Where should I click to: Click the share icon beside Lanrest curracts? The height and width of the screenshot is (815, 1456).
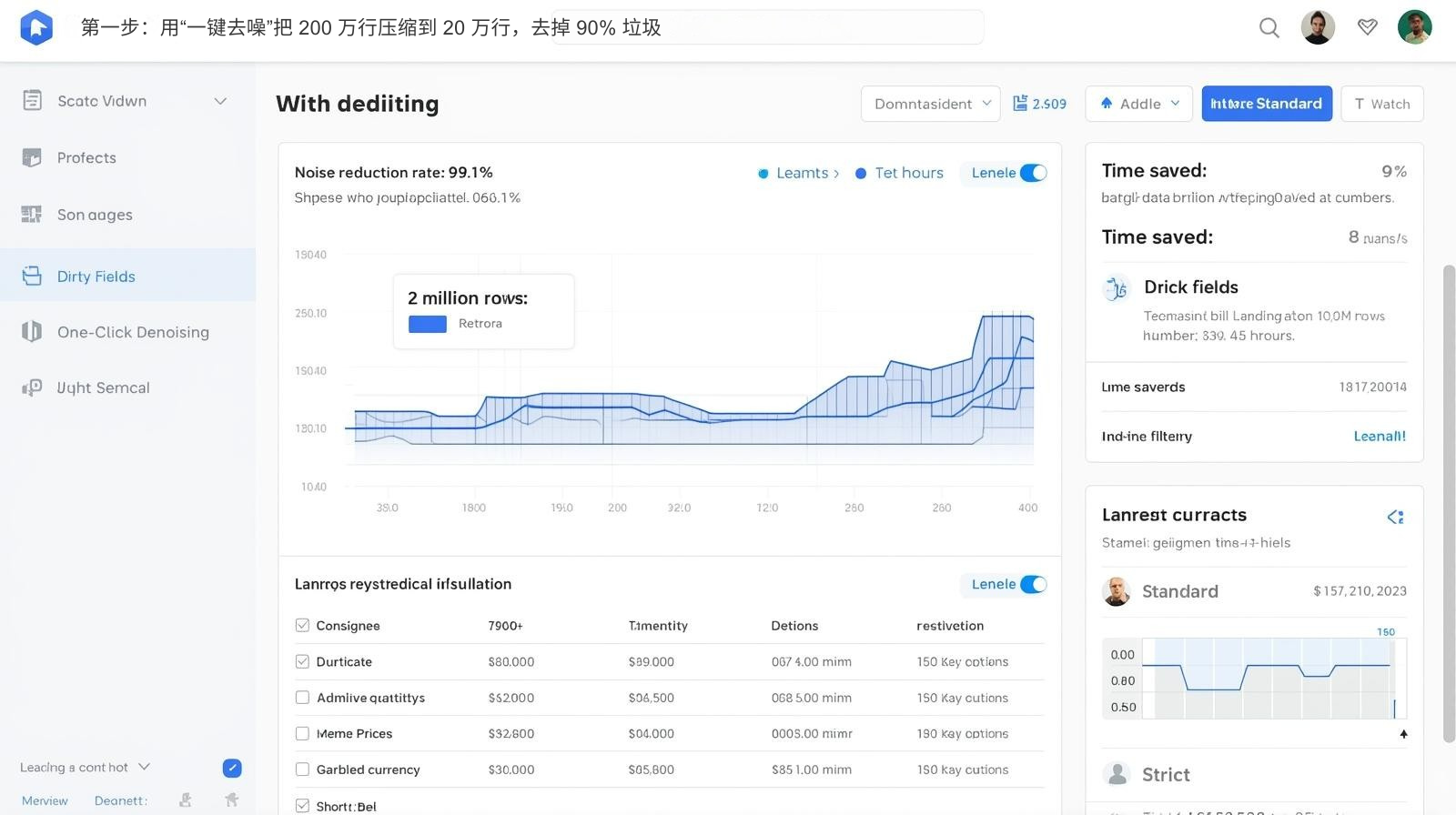(x=1395, y=517)
